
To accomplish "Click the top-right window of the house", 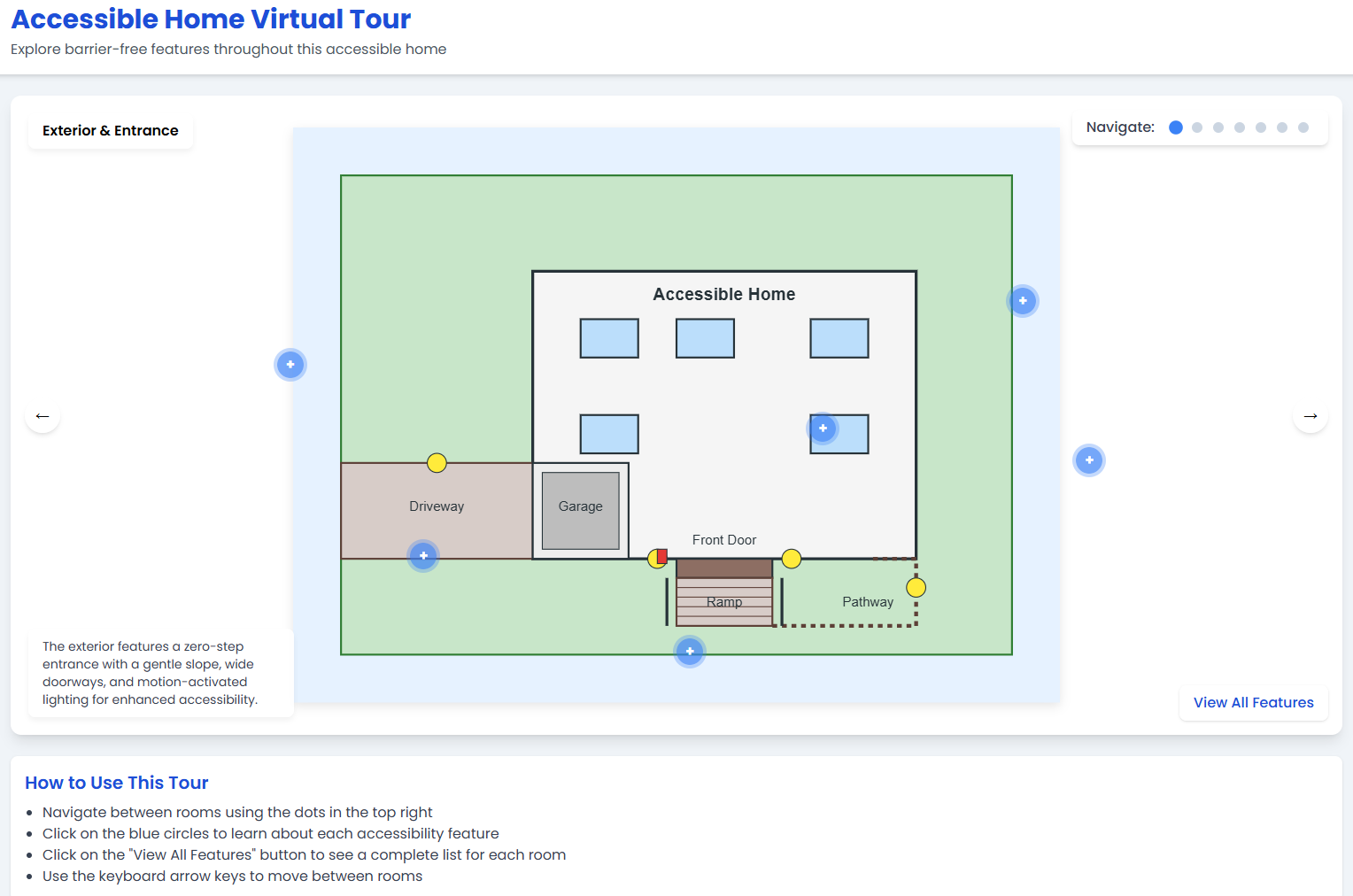I will 839,338.
